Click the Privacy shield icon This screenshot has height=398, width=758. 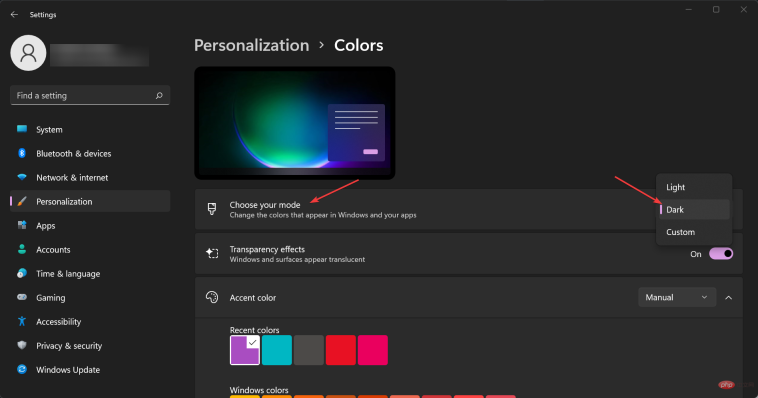tap(22, 345)
